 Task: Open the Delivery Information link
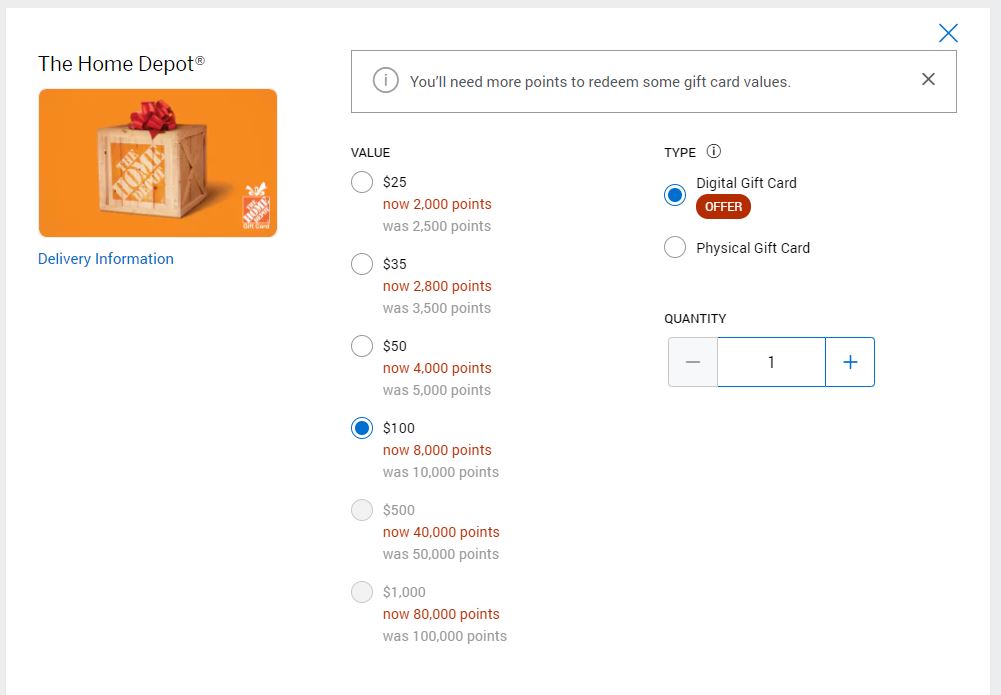tap(105, 258)
